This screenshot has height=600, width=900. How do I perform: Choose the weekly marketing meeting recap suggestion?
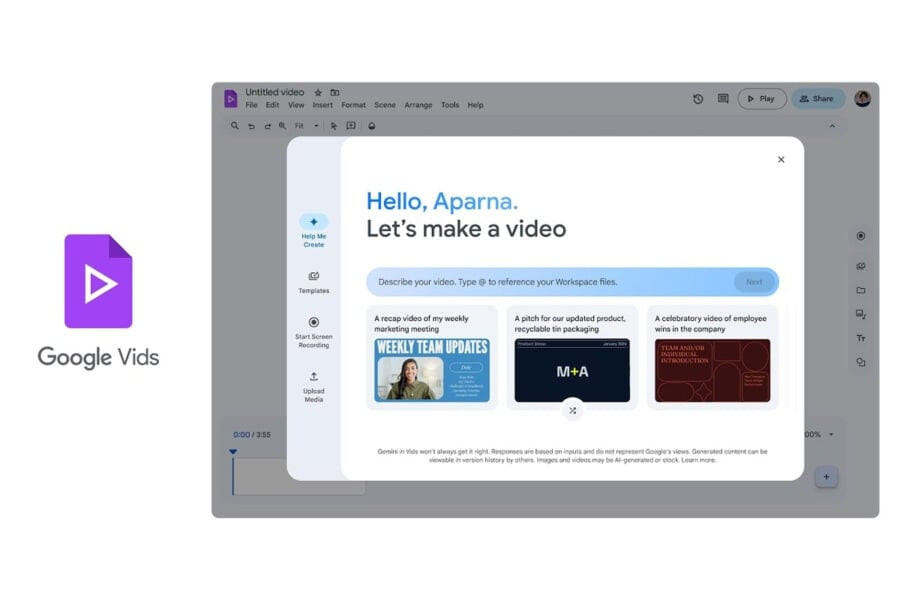click(x=432, y=358)
